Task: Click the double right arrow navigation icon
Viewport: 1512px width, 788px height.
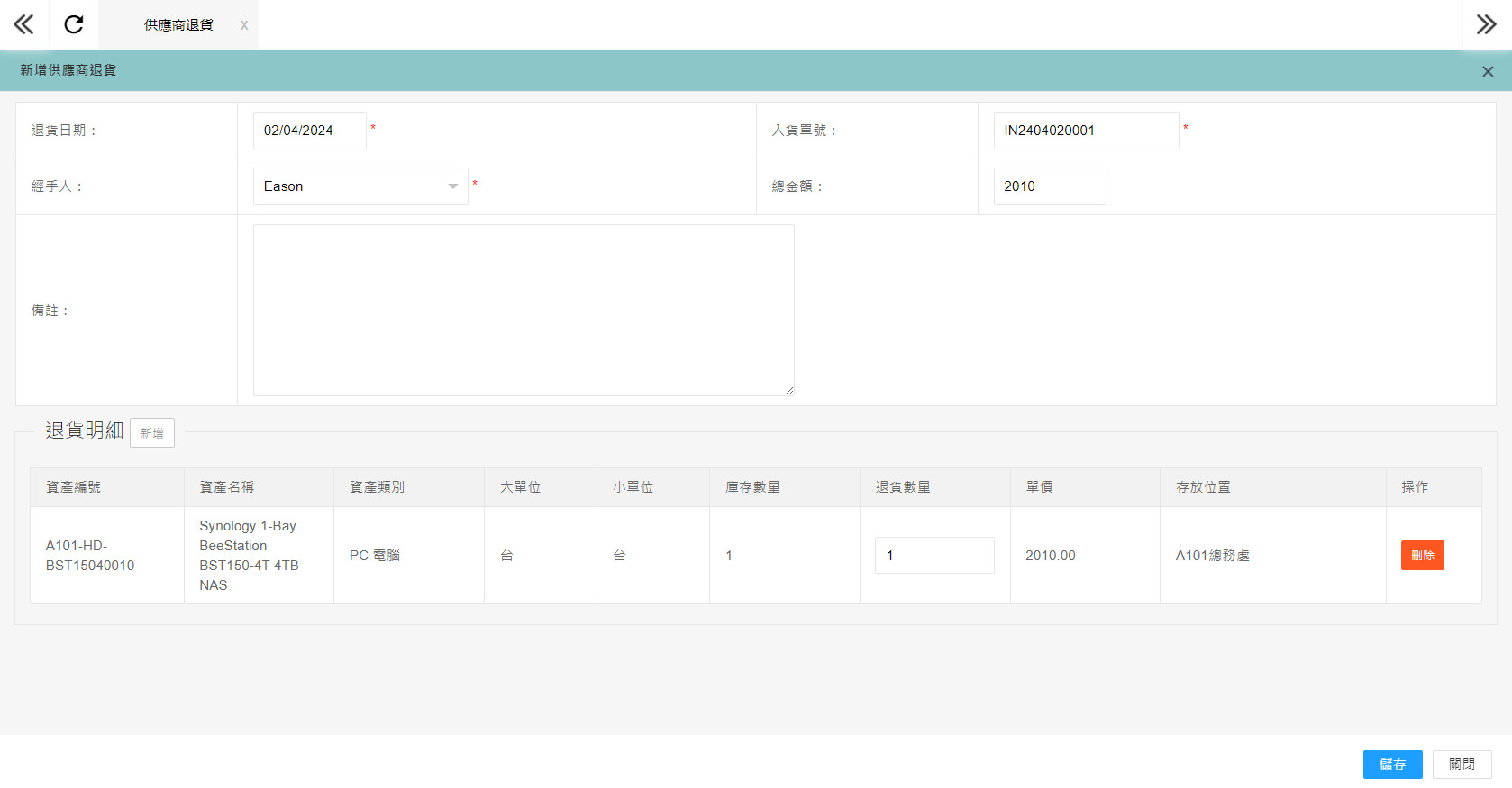Action: coord(1486,24)
